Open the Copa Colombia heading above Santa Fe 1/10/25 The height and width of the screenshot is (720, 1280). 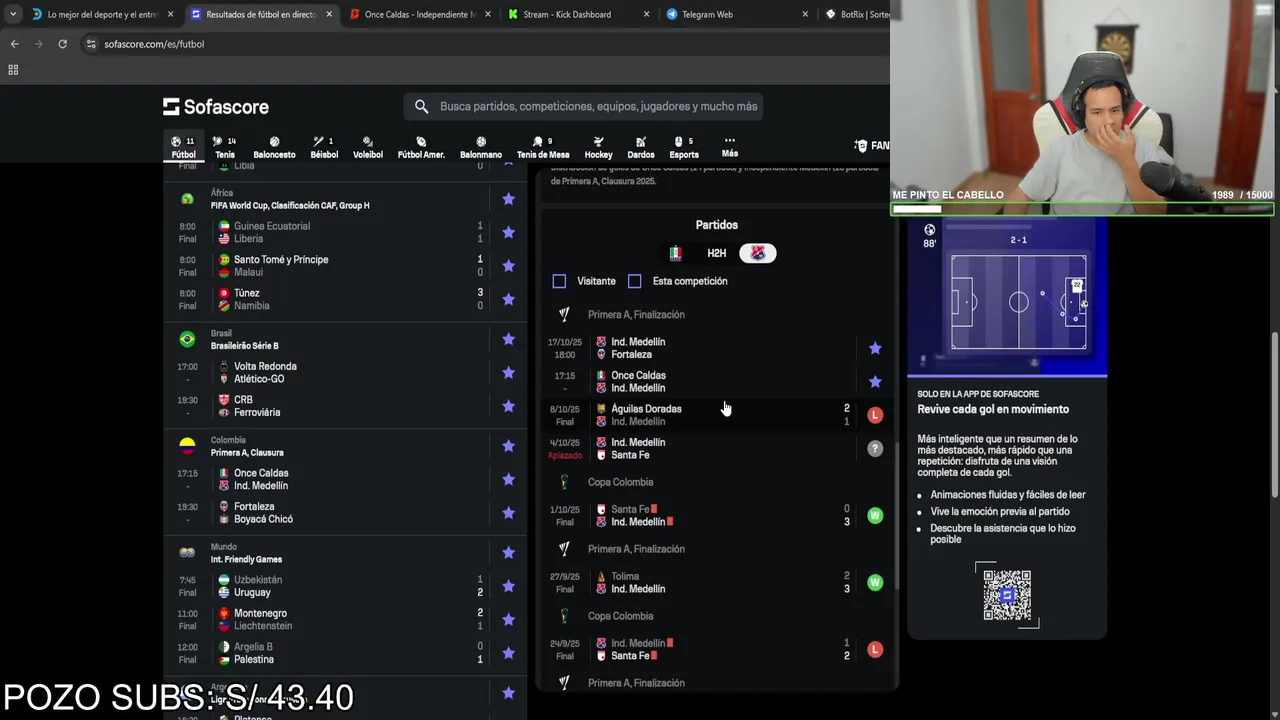pos(620,482)
